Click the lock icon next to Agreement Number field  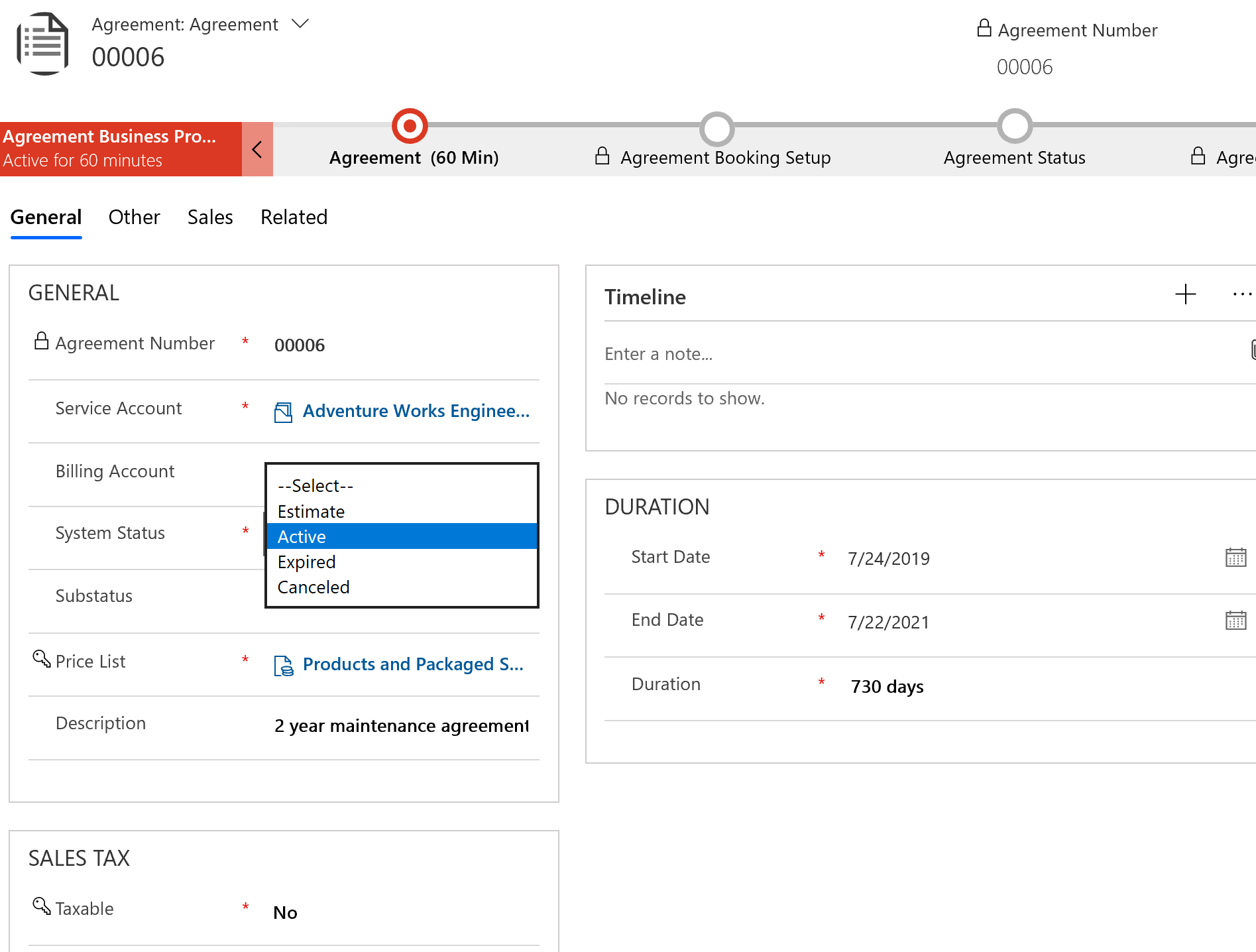(x=41, y=341)
